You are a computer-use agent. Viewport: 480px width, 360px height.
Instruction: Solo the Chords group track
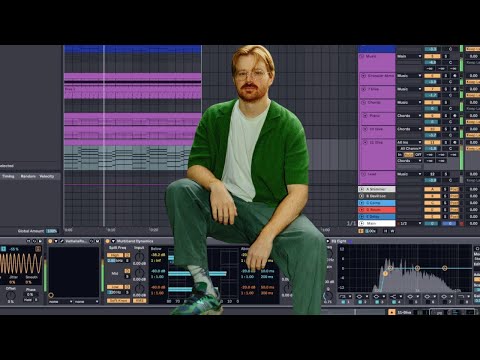coord(446,103)
